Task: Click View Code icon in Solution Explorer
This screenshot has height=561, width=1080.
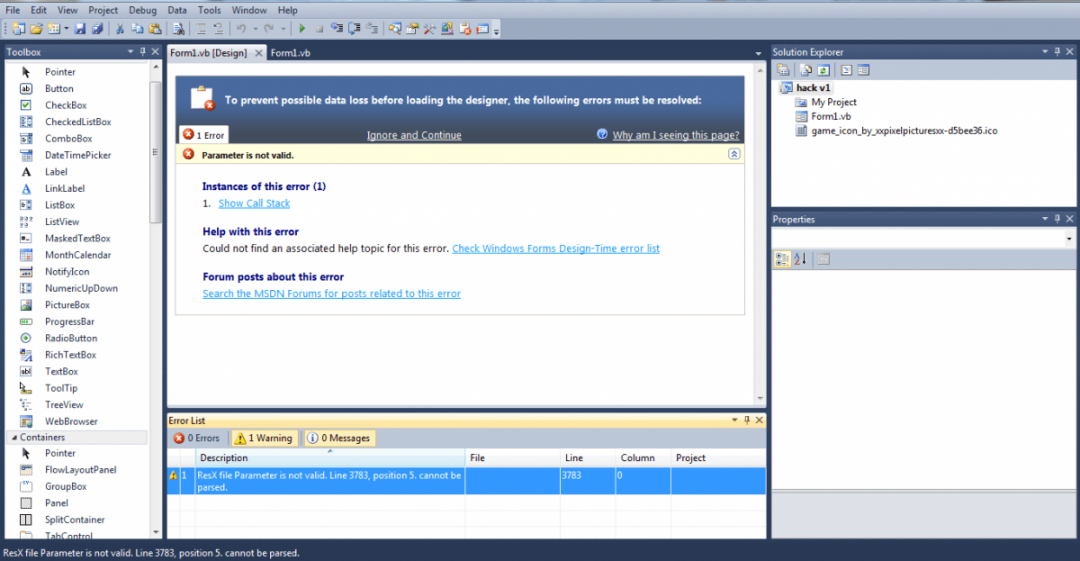Action: [x=846, y=70]
